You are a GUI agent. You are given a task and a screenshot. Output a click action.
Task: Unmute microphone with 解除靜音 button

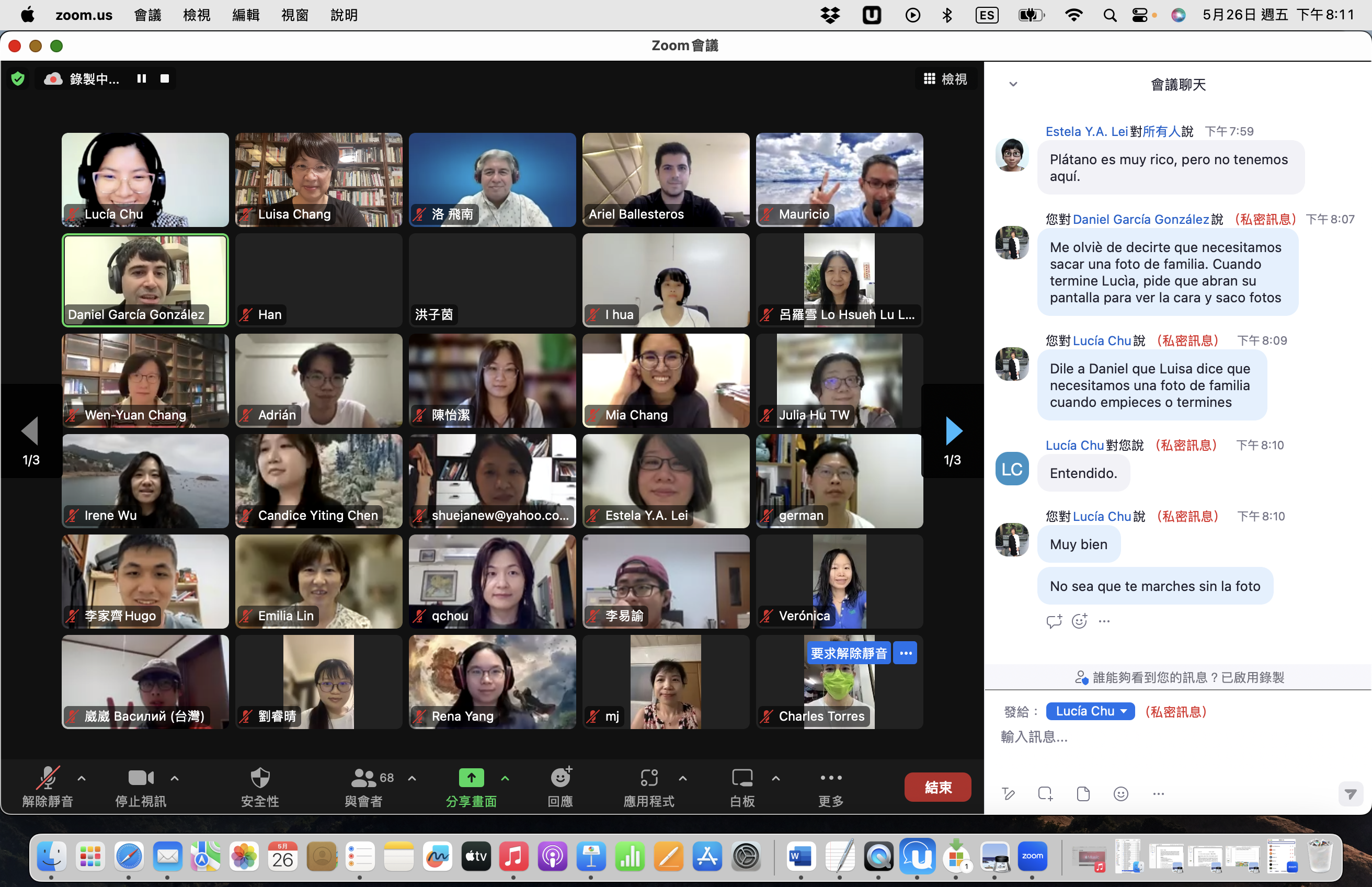[x=48, y=786]
